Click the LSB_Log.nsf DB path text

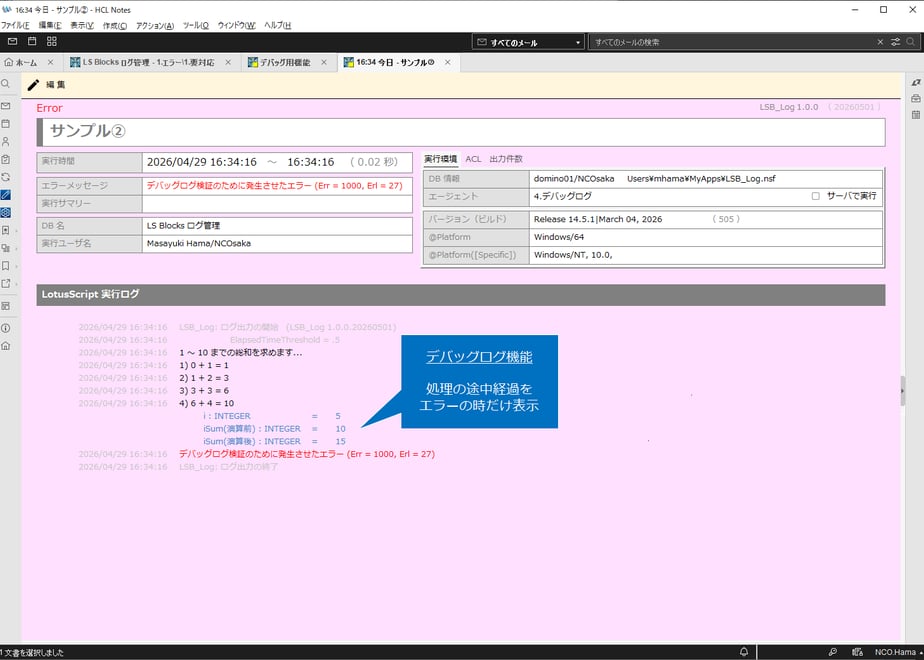(701, 179)
